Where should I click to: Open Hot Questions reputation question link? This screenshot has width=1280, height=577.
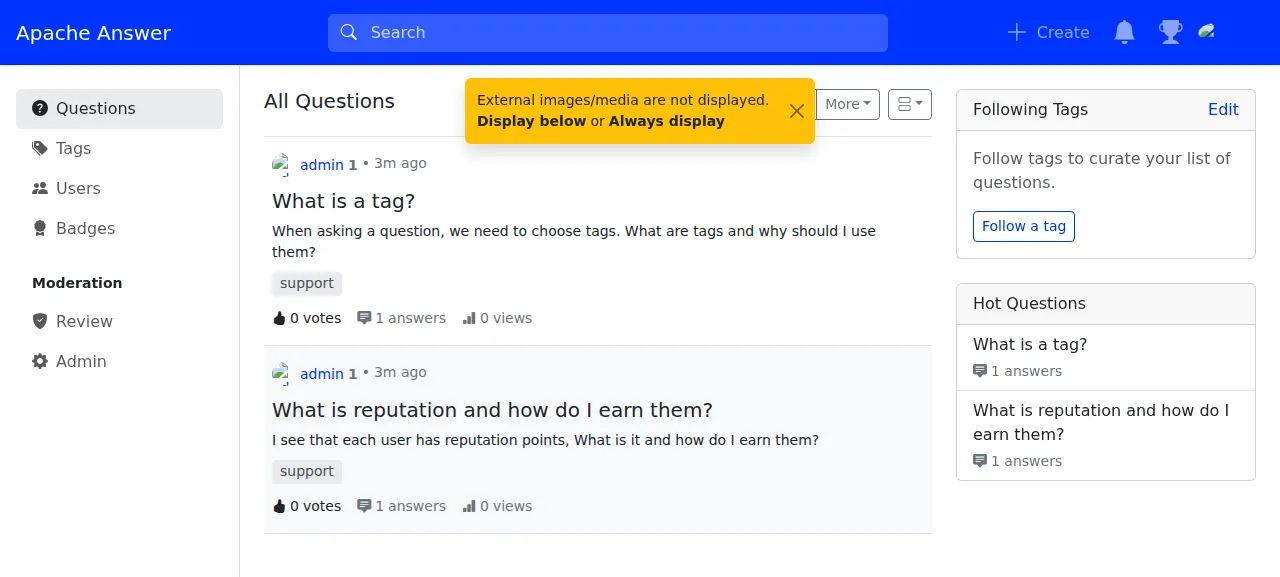pos(1101,422)
